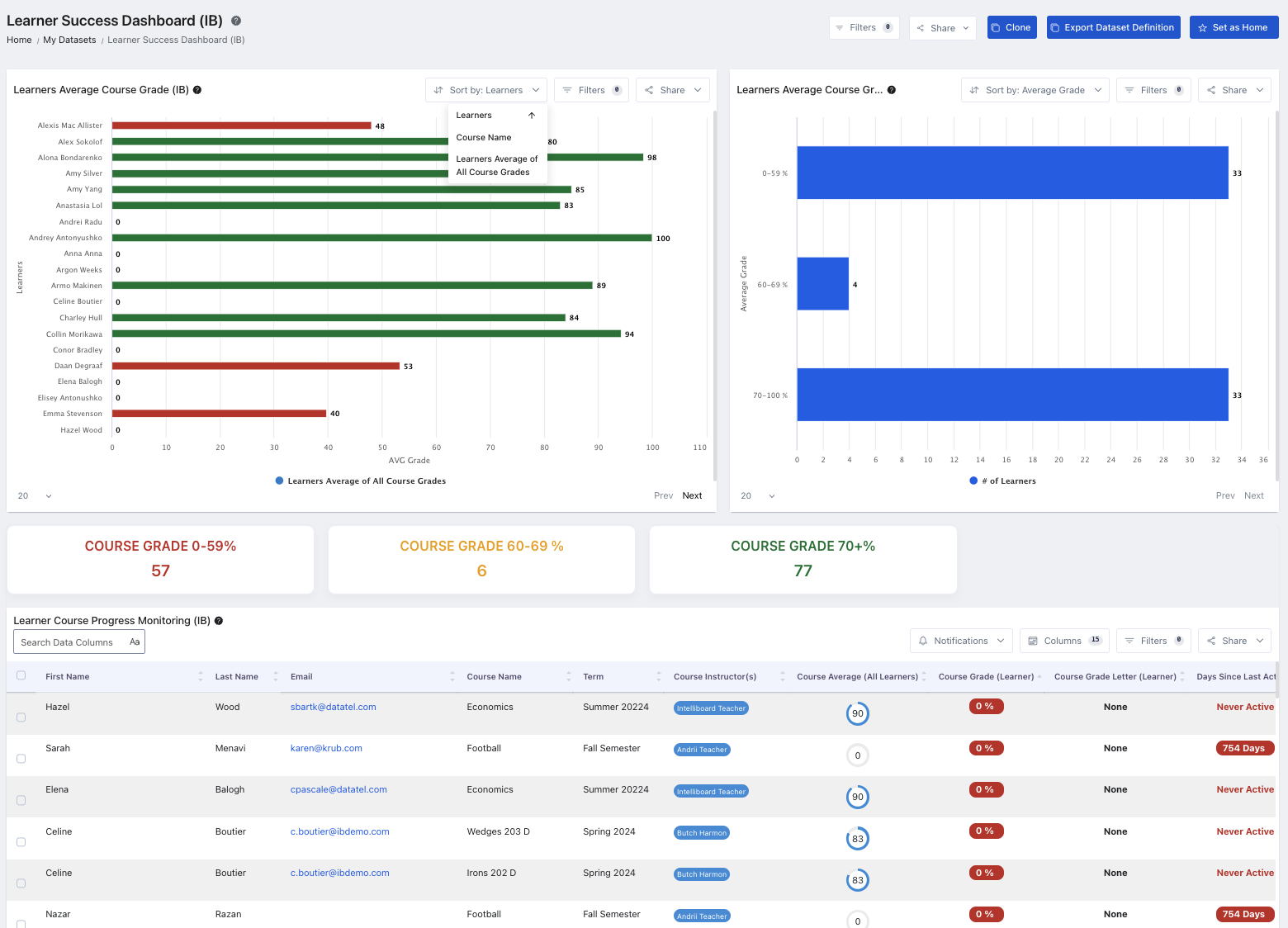Screen dimensions: 1288x928
Task: Open top header Share dropdown
Action: pos(942,28)
